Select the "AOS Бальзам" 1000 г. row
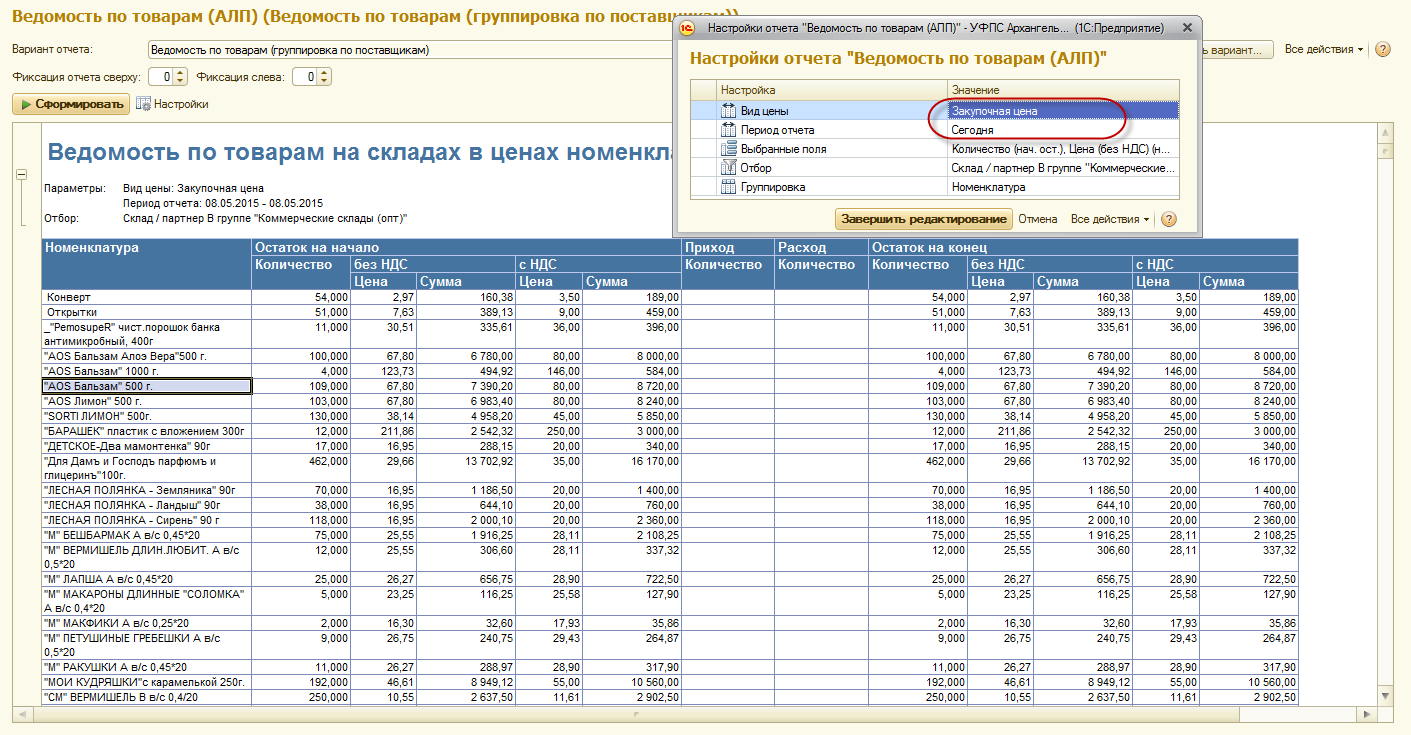The height and width of the screenshot is (735, 1411). coord(147,371)
